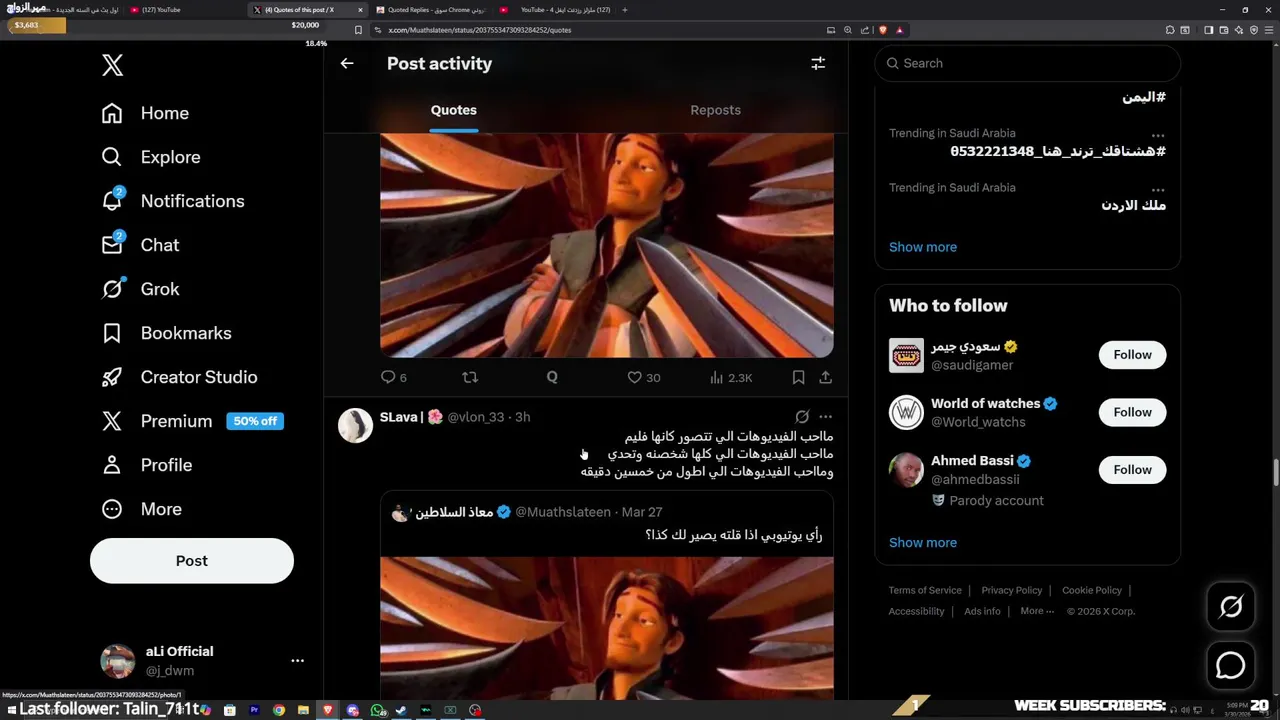This screenshot has width=1280, height=720.
Task: Go to the X logo home link
Action: (x=112, y=66)
